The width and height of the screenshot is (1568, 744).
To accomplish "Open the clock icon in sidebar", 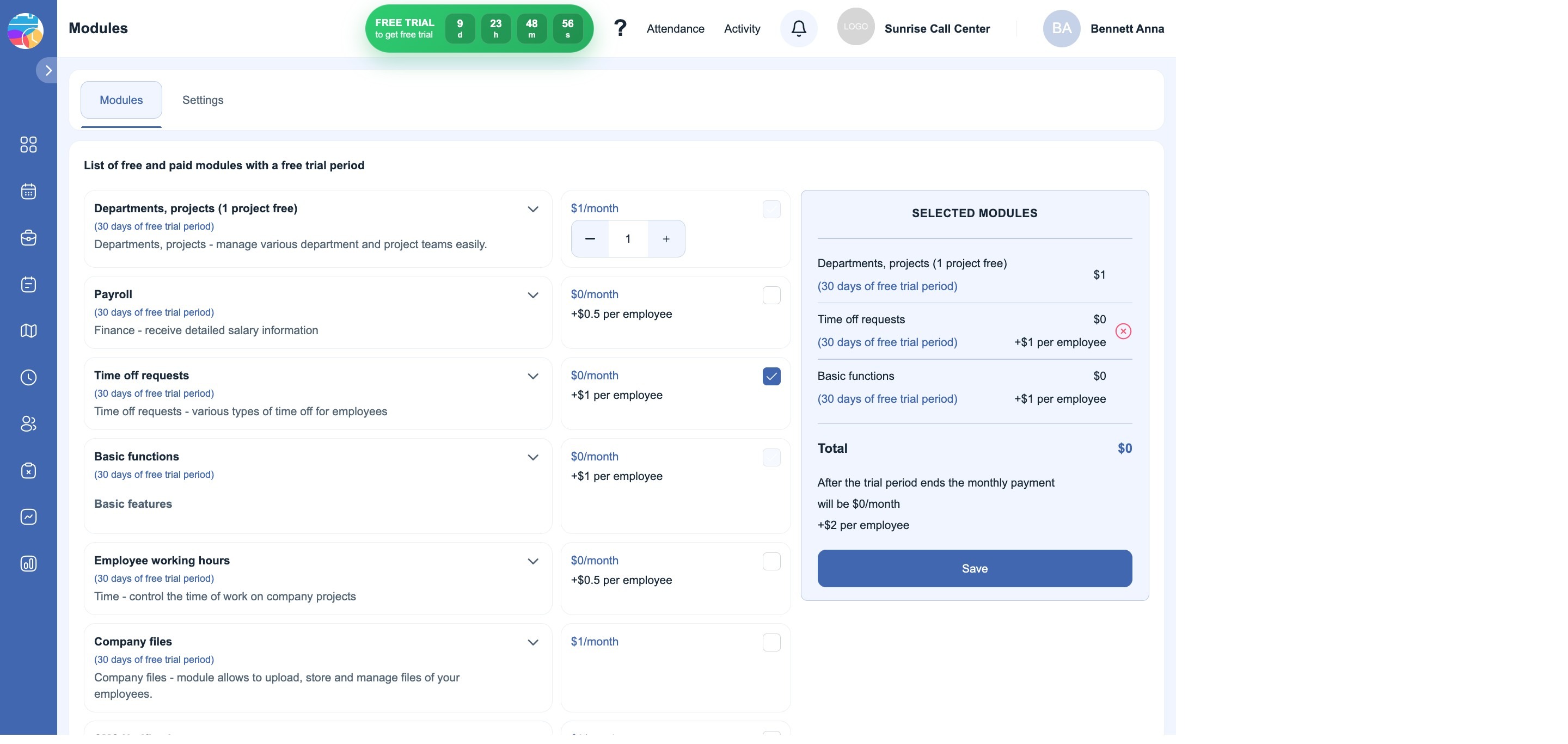I will click(x=29, y=378).
